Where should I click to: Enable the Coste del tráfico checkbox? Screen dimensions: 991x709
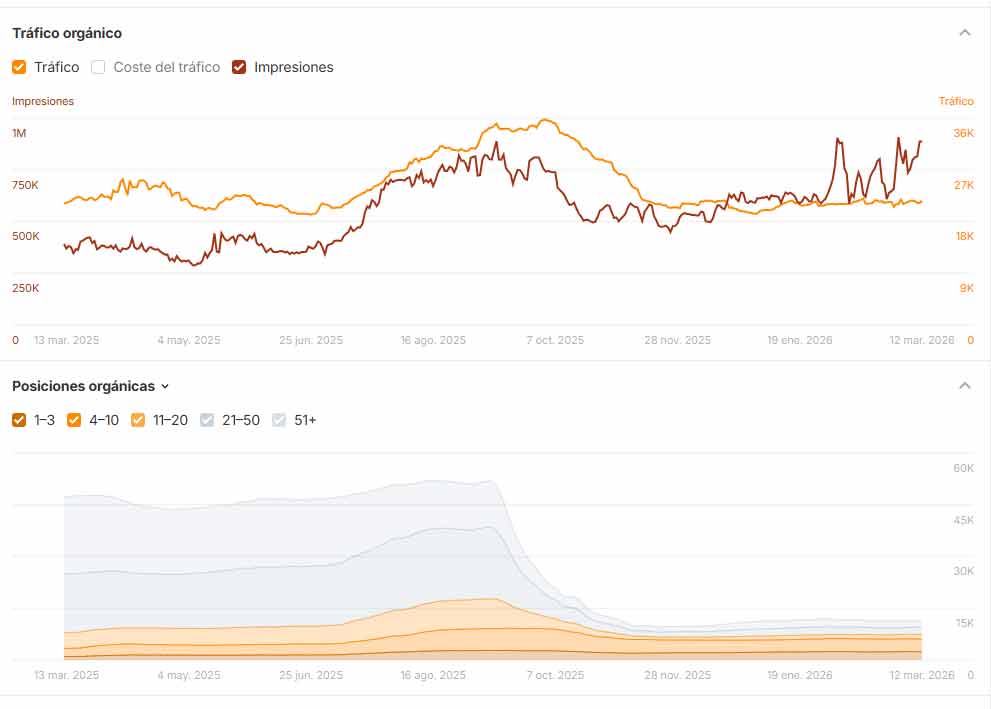pos(97,66)
